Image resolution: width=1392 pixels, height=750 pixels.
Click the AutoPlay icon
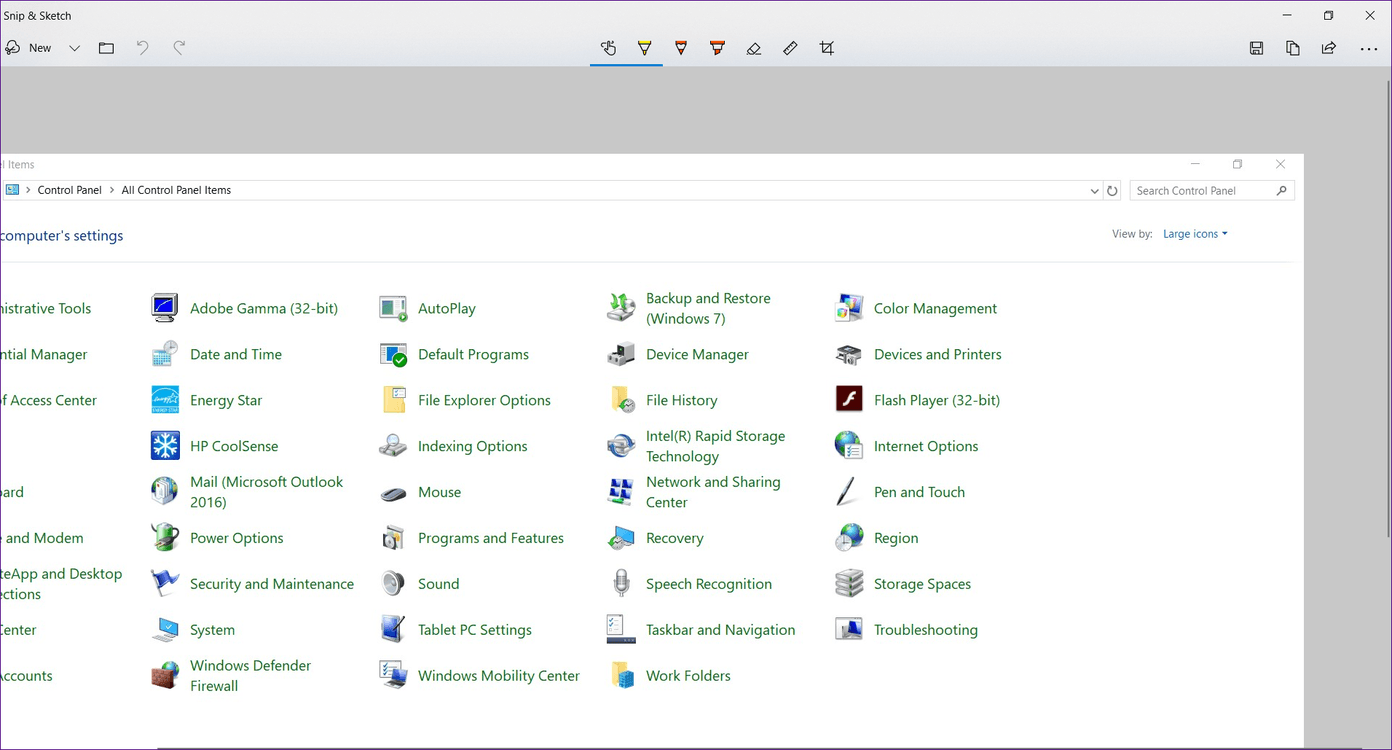pos(393,308)
